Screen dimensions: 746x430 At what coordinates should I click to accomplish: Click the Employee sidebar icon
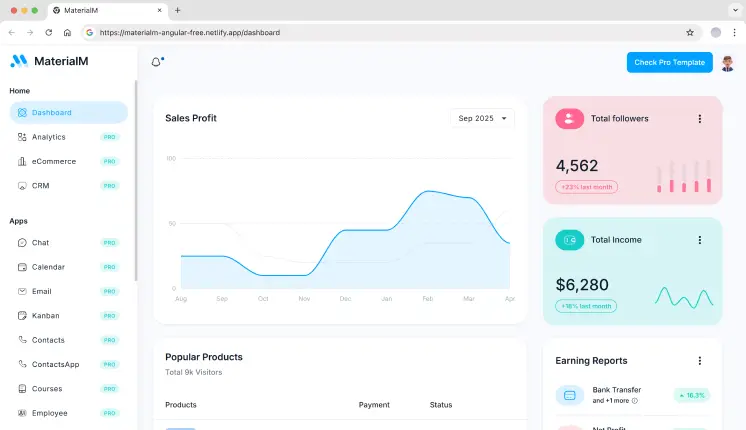(22, 413)
